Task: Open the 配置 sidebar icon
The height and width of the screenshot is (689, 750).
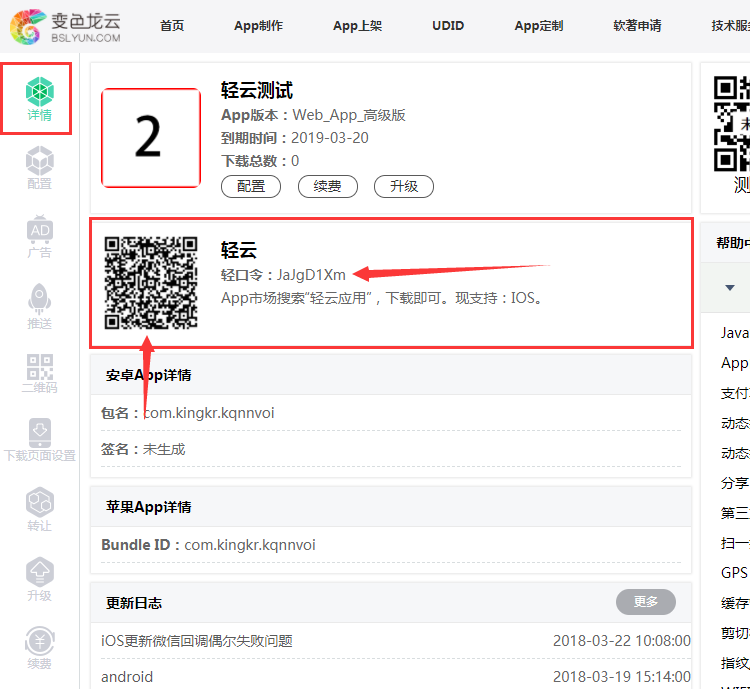Action: coord(39,167)
